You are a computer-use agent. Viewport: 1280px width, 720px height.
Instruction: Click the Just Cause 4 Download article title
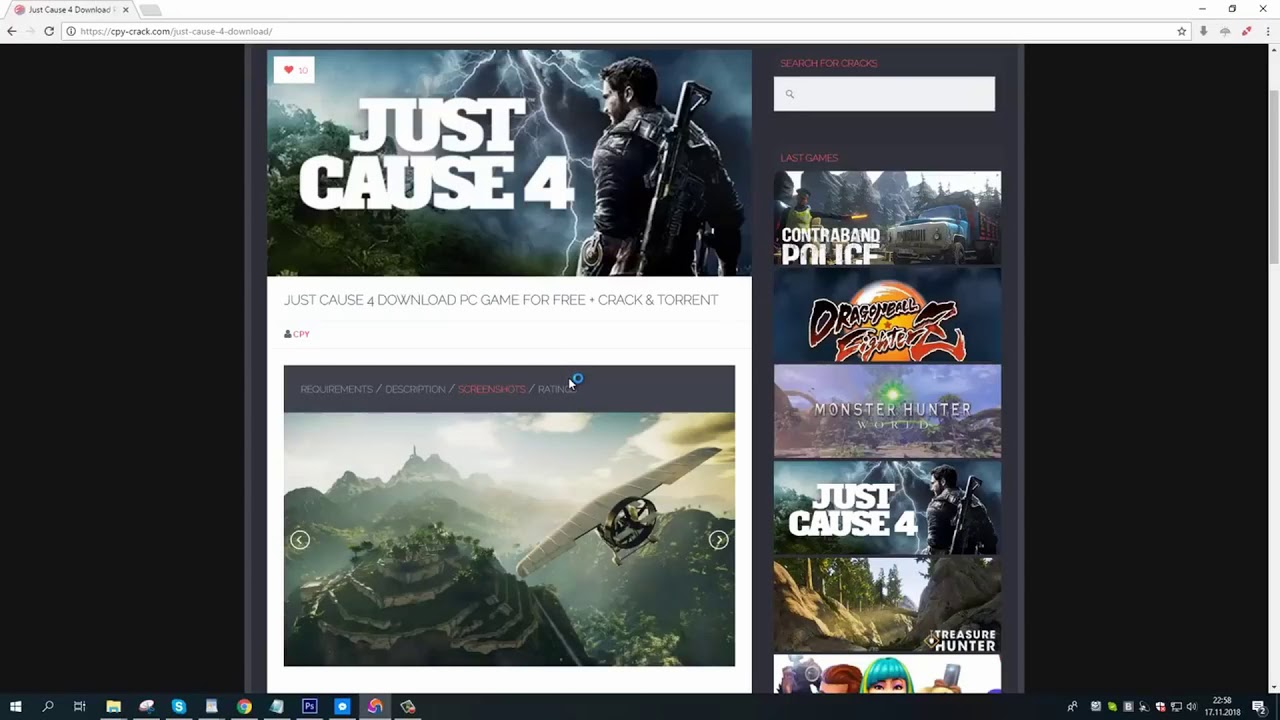[x=501, y=300]
